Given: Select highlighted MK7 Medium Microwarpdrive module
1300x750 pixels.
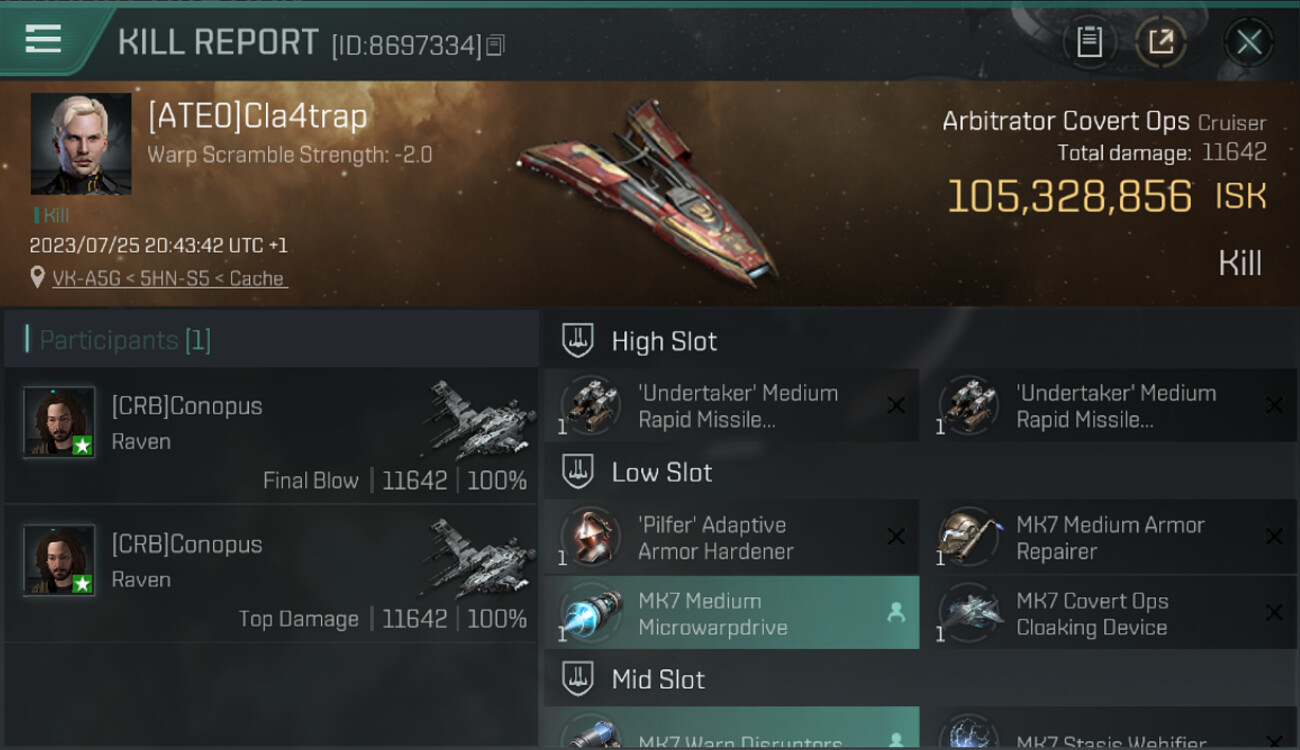Looking at the screenshot, I should click(731, 613).
